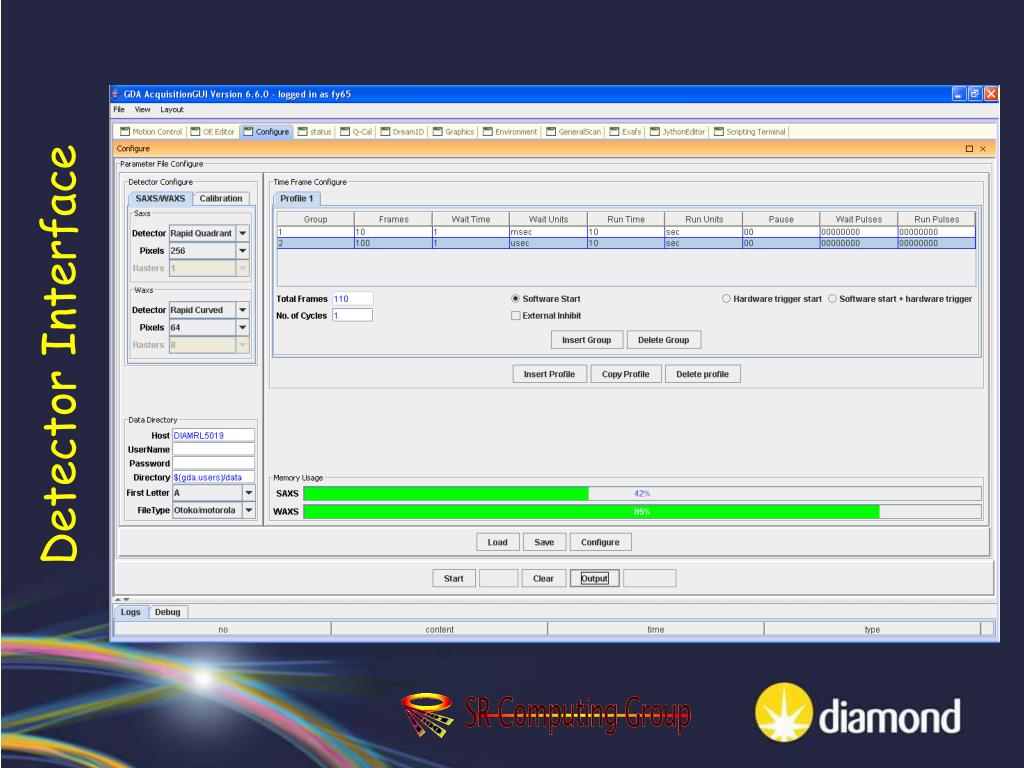Viewport: 1024px width, 768px height.
Task: Click the No. of Cycles field
Action: pyautogui.click(x=353, y=316)
